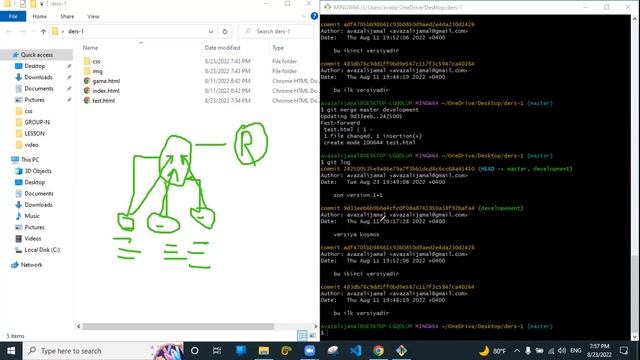Viewport: 640px width, 360px height.
Task: Open the Share ribbon tab
Action: [67, 16]
